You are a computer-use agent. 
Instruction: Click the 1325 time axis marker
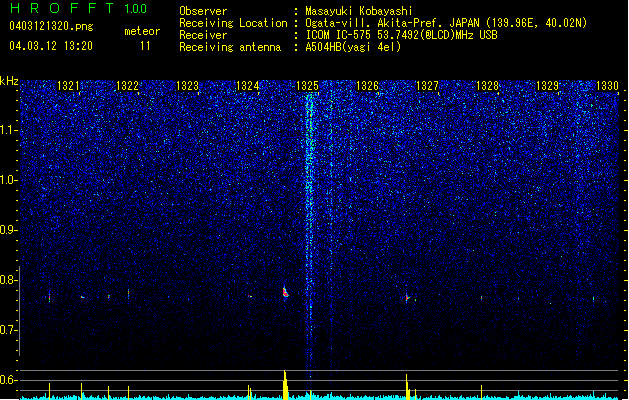pyautogui.click(x=307, y=85)
